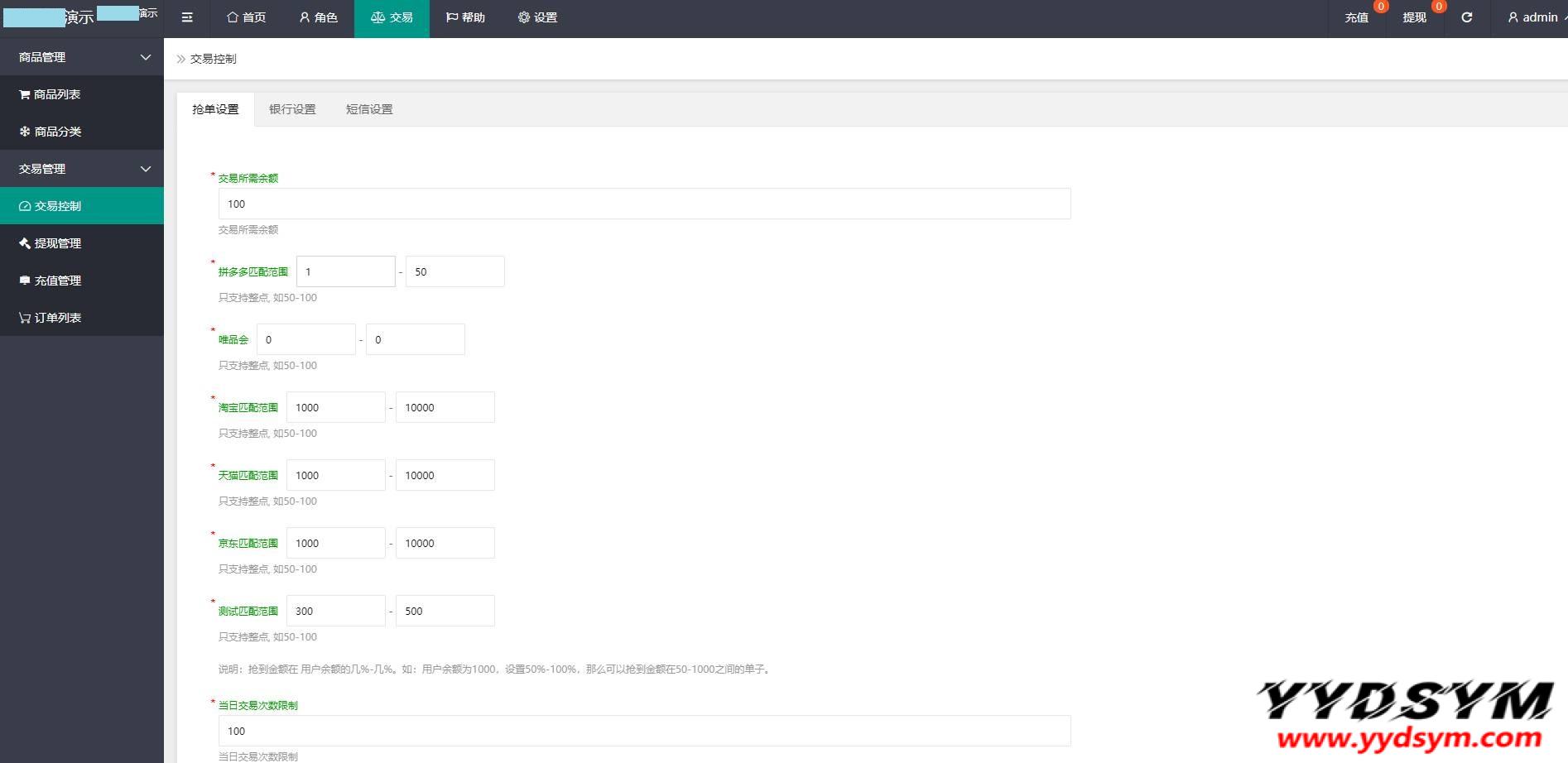The height and width of the screenshot is (763, 1568).
Task: Click the 提现 notification link
Action: pos(1414,17)
